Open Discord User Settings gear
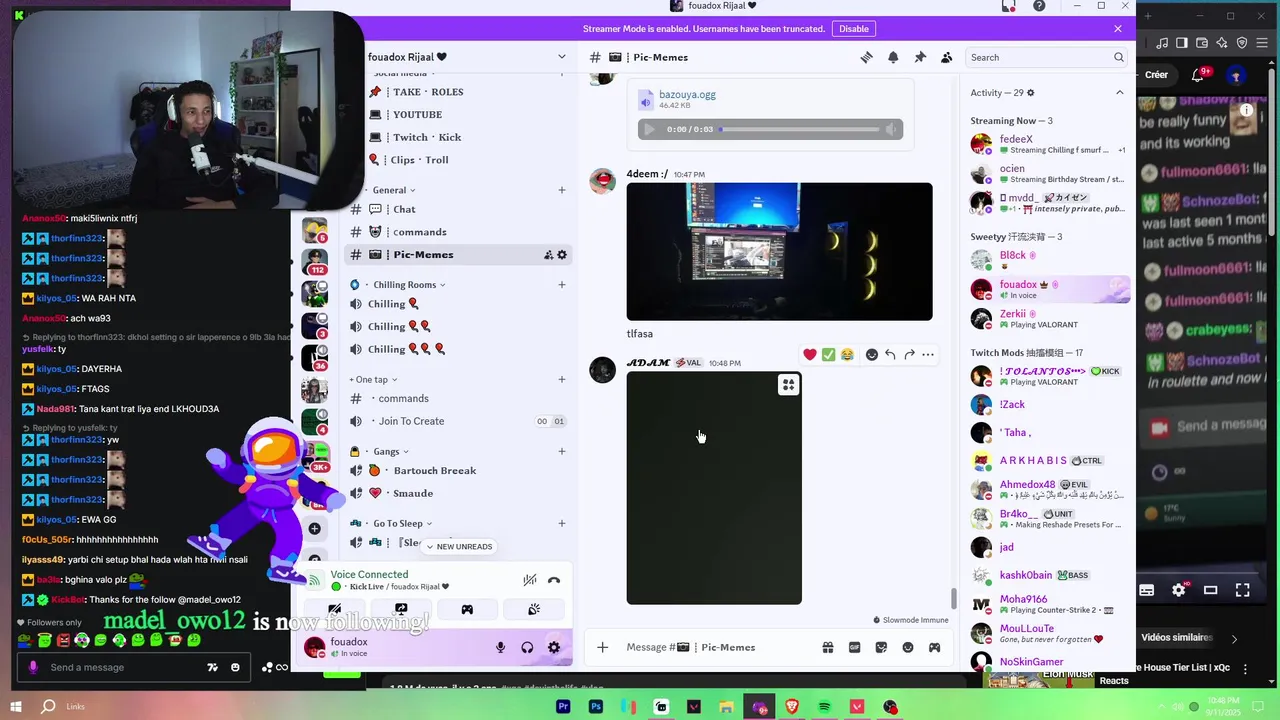1280x720 pixels. point(554,647)
